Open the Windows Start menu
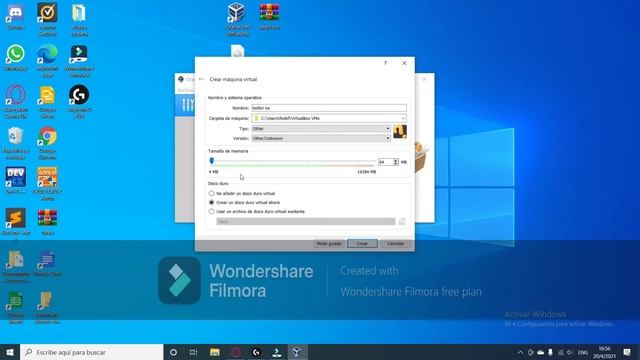Image resolution: width=640 pixels, height=360 pixels. [x=10, y=352]
